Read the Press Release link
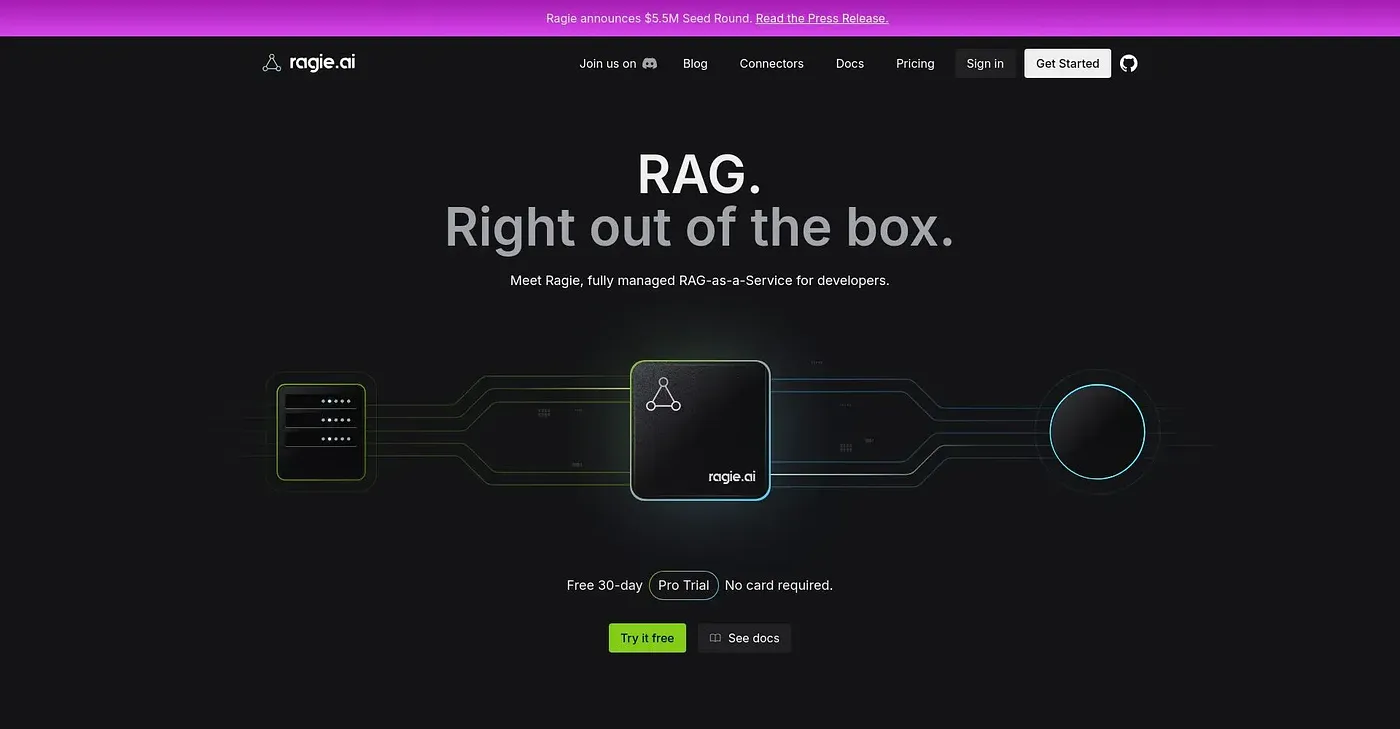Viewport: 1400px width, 729px height. 822,18
